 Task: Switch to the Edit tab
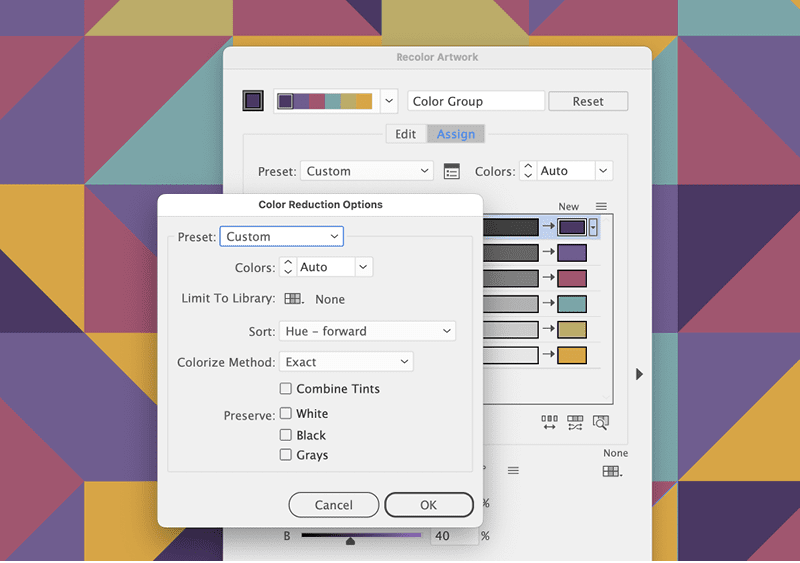(x=406, y=134)
